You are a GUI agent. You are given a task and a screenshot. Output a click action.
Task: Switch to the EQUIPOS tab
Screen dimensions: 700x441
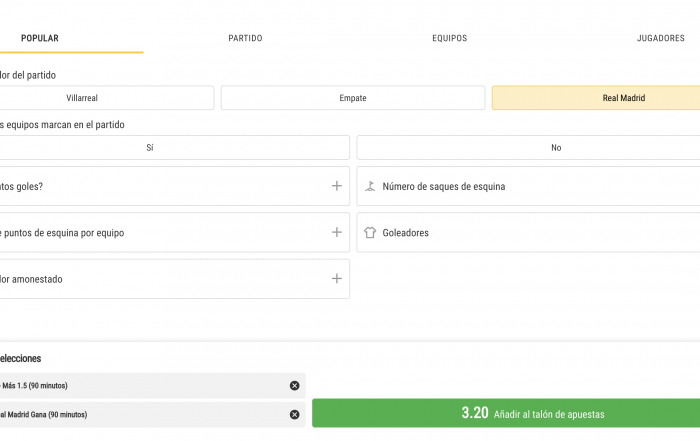[x=450, y=38]
